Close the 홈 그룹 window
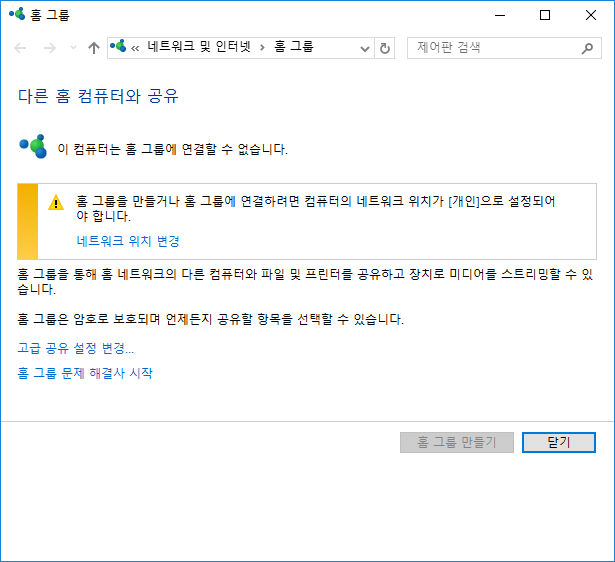This screenshot has height=562, width=615. 591,15
